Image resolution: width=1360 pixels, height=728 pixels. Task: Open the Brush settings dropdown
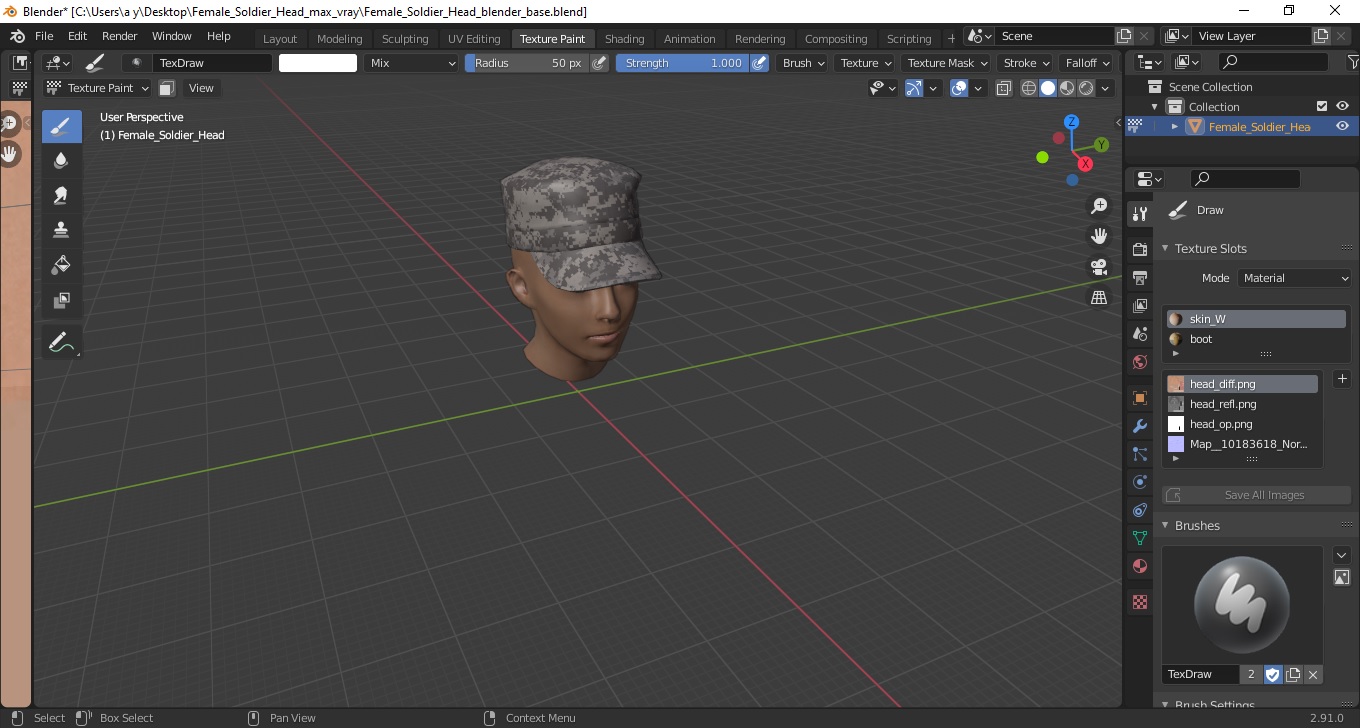[804, 63]
